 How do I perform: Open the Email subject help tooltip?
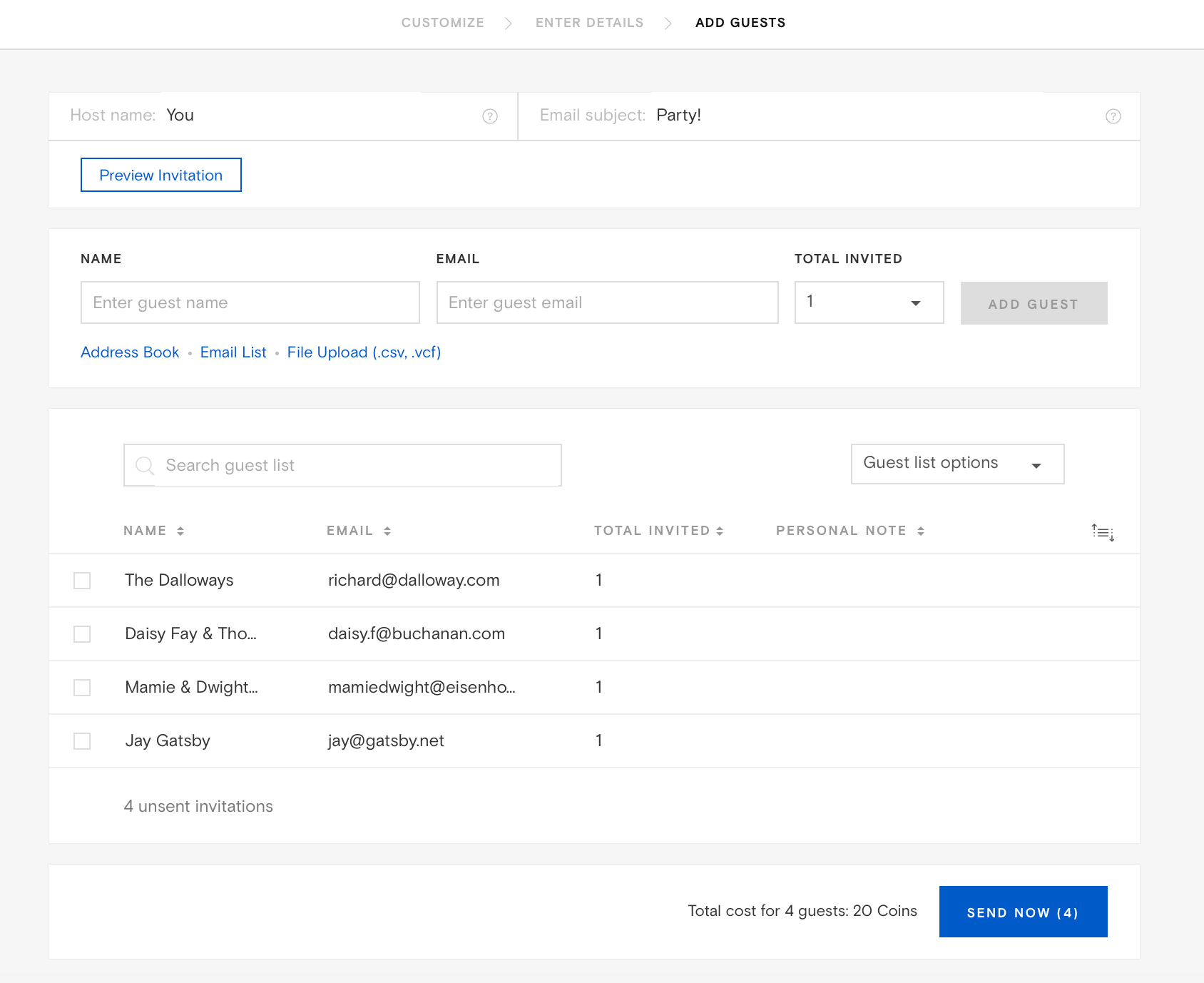click(1113, 116)
